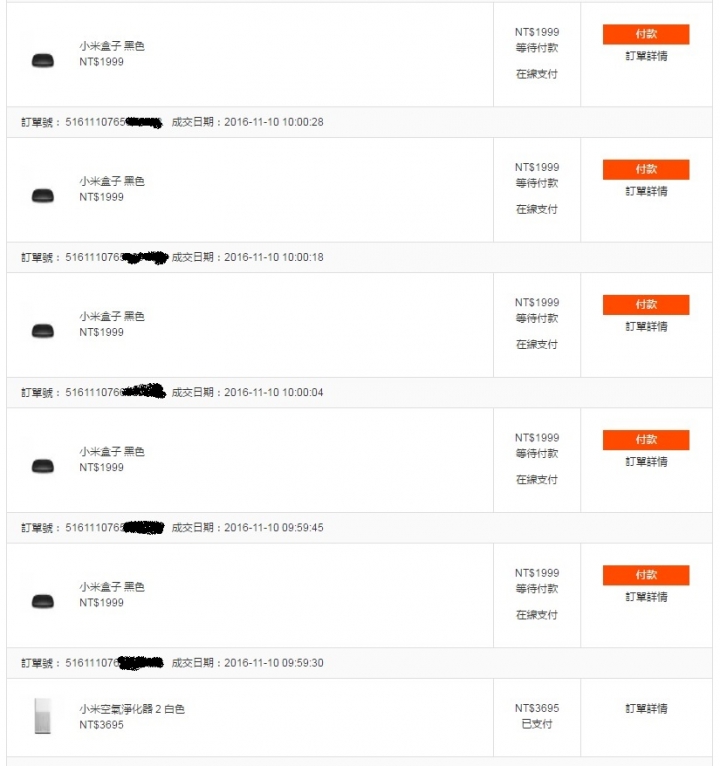Image resolution: width=720 pixels, height=766 pixels.
Task: Click Mi Box thumbnail in the 10:00:04 order
Action: 42,467
